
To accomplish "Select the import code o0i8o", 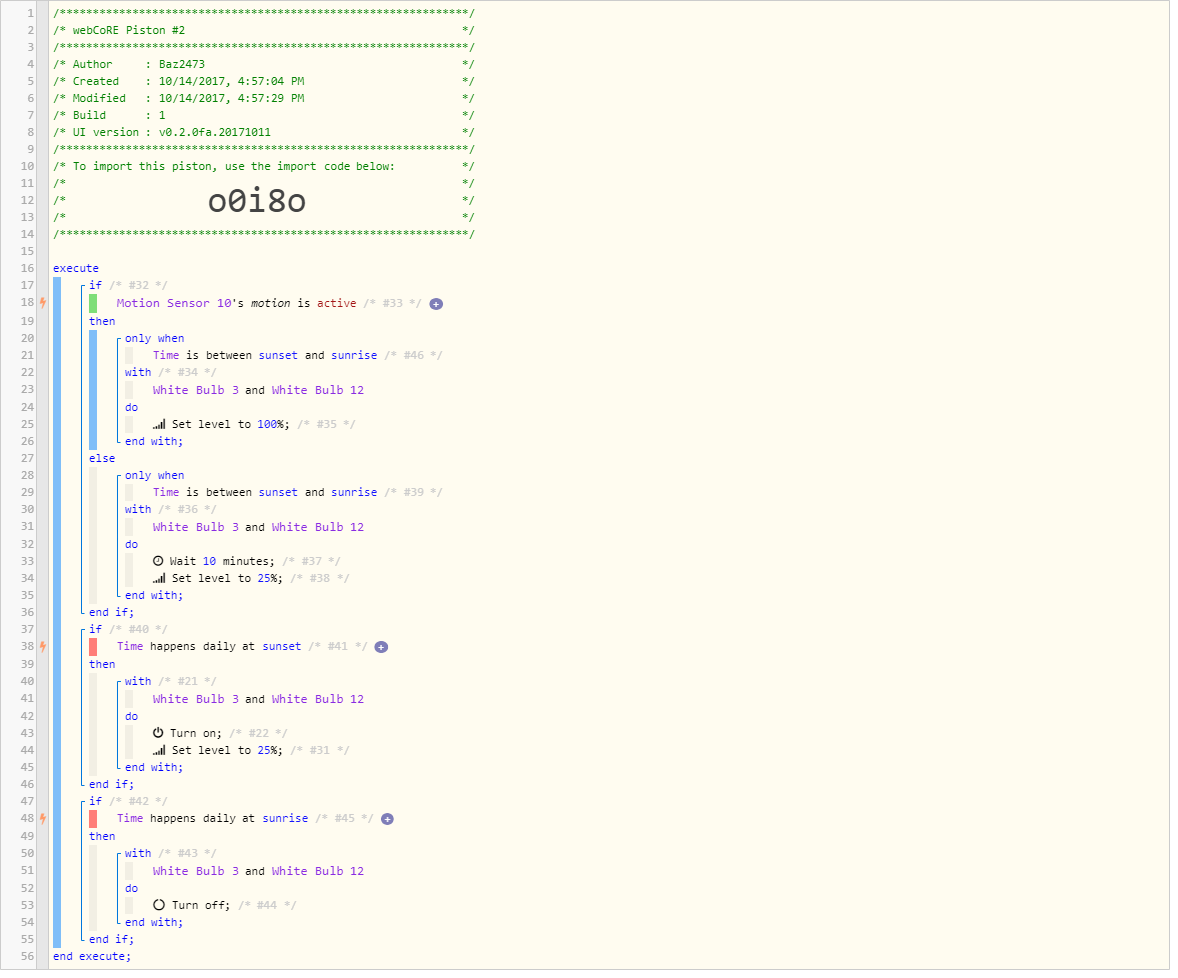I will click(x=258, y=202).
